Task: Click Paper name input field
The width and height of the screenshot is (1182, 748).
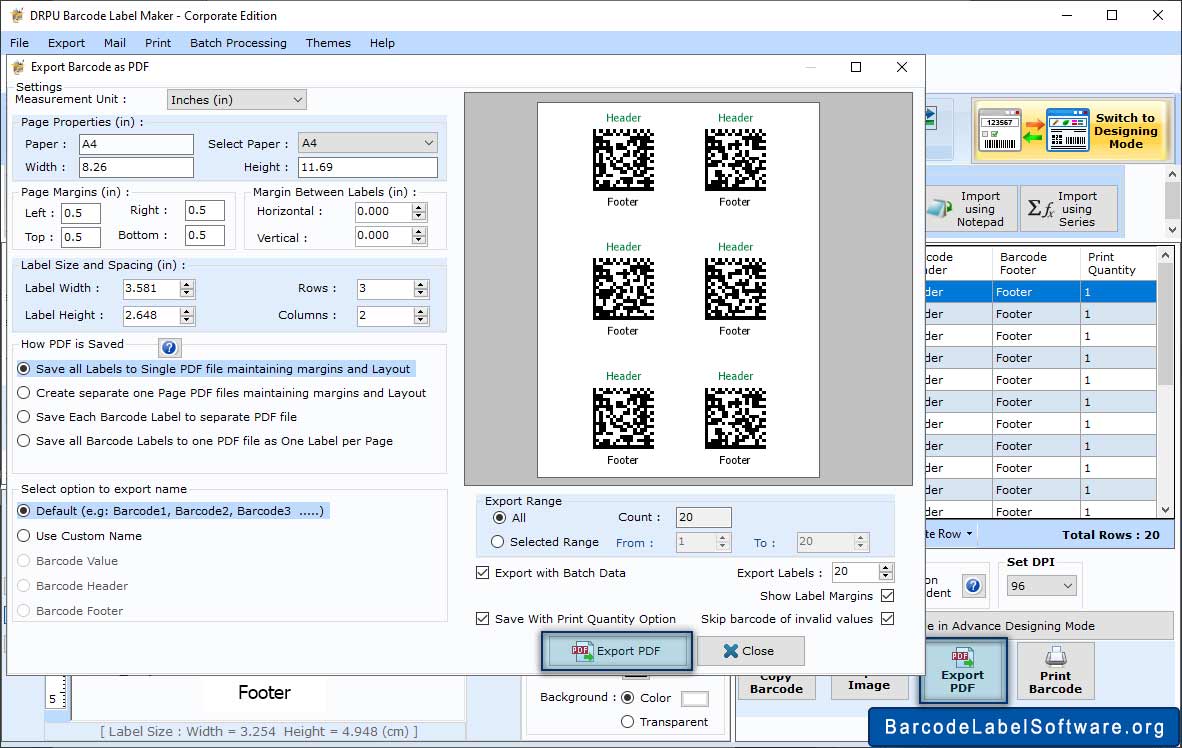Action: (136, 144)
